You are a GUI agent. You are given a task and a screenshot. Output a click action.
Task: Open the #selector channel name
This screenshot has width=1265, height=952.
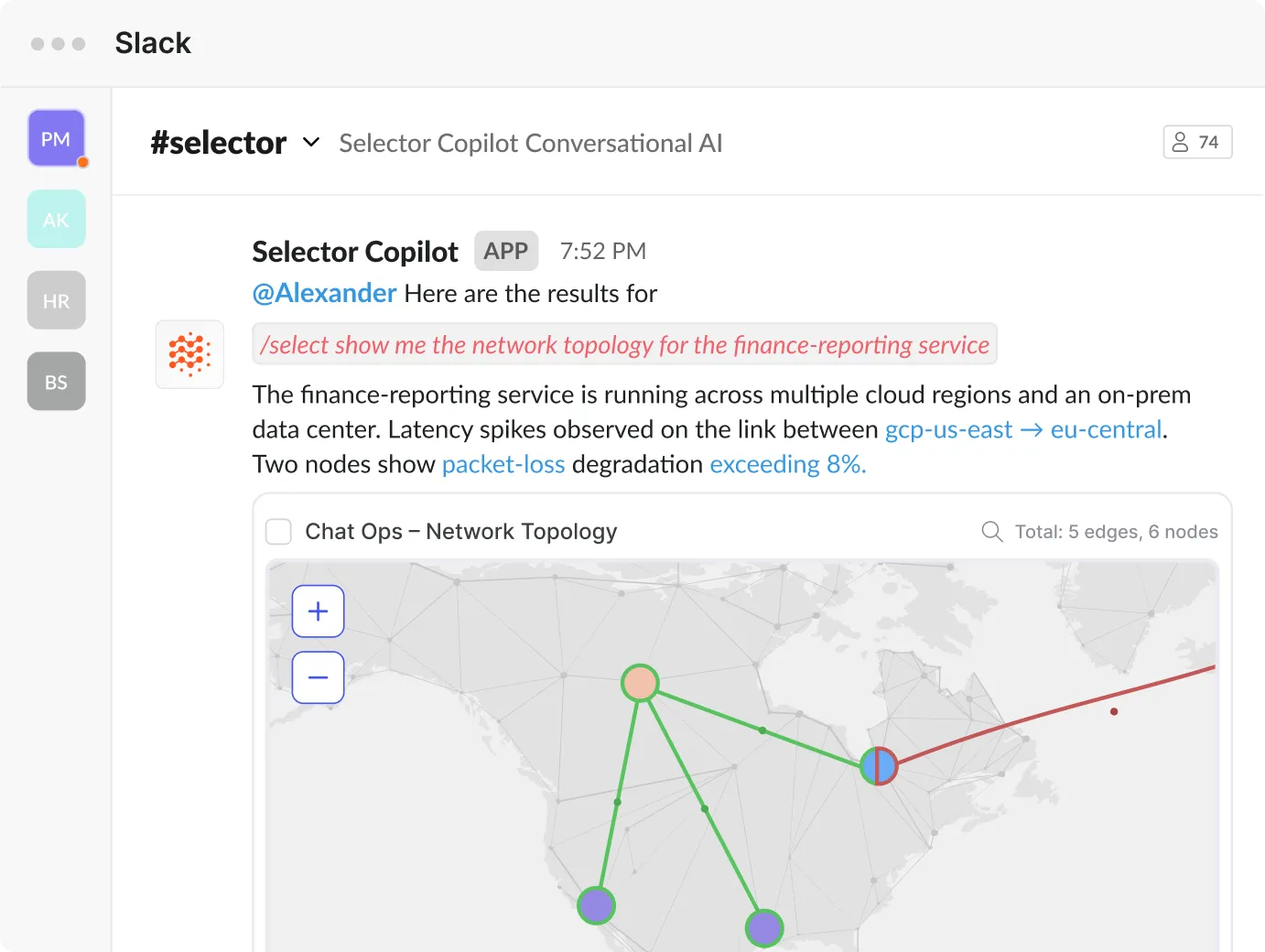tap(218, 143)
